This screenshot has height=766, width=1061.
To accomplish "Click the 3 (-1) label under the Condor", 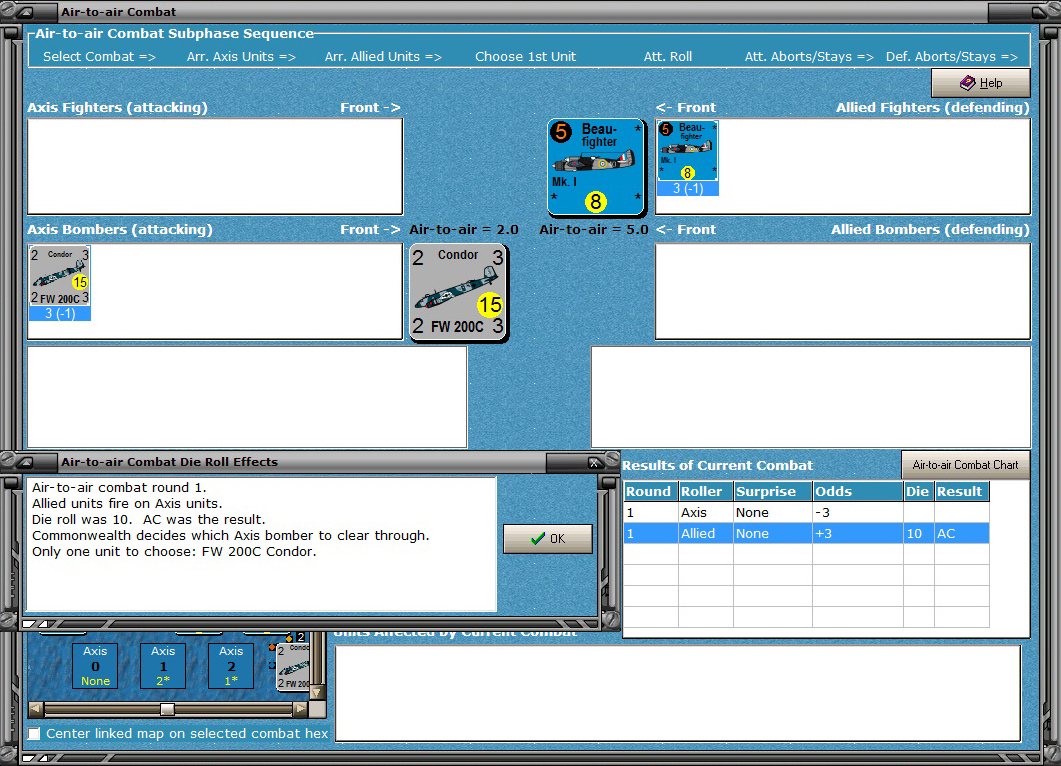I will tap(60, 313).
